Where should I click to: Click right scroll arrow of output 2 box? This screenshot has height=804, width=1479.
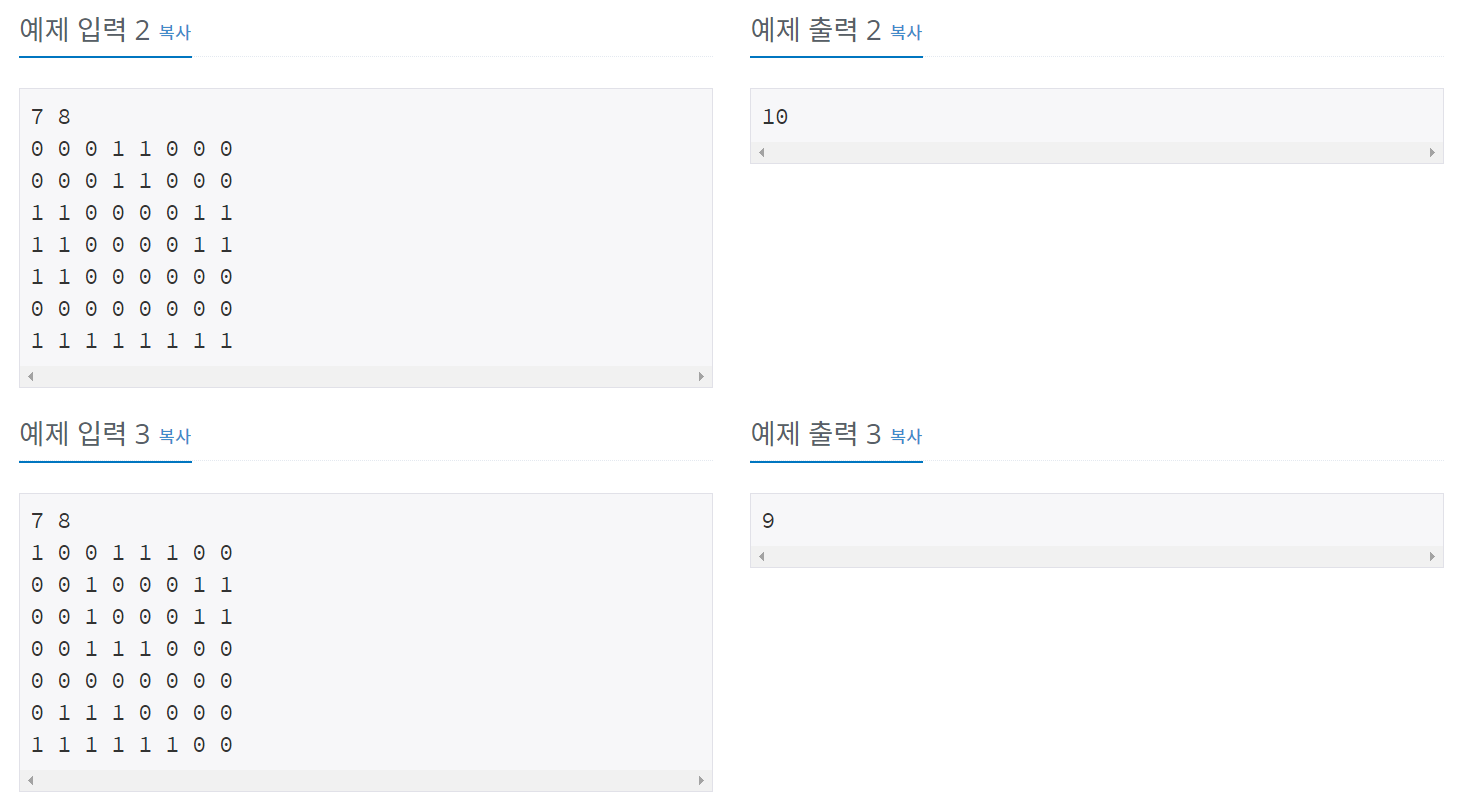1433,153
